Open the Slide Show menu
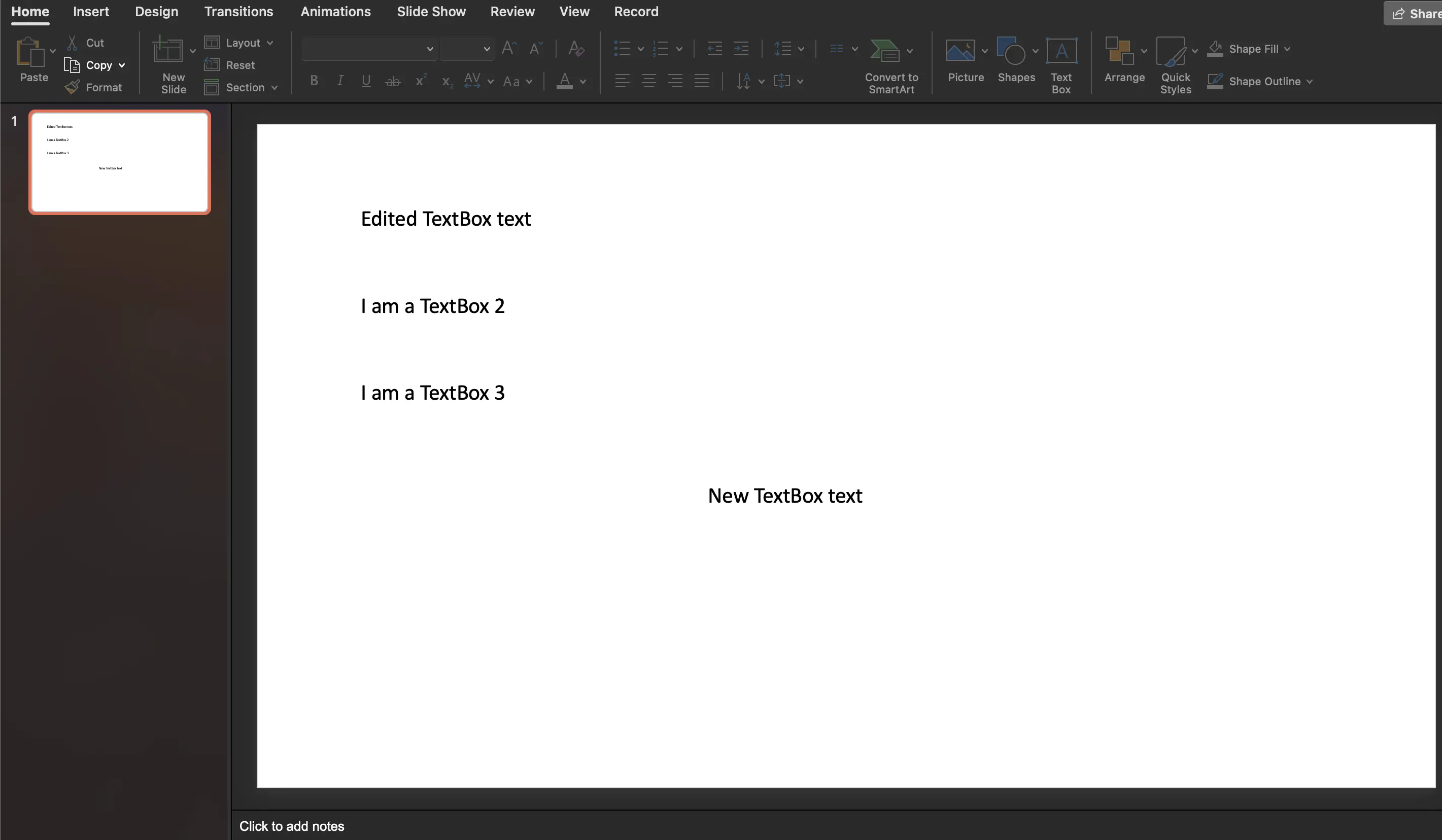This screenshot has height=840, width=1442. point(431,11)
